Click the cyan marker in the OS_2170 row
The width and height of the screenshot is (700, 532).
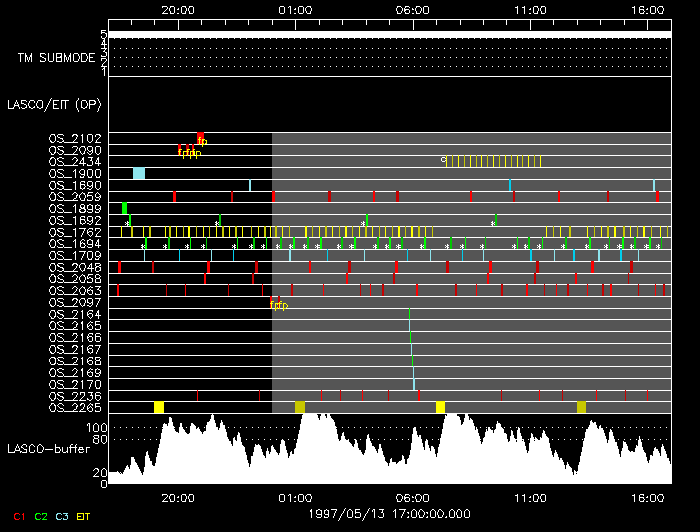[413, 384]
